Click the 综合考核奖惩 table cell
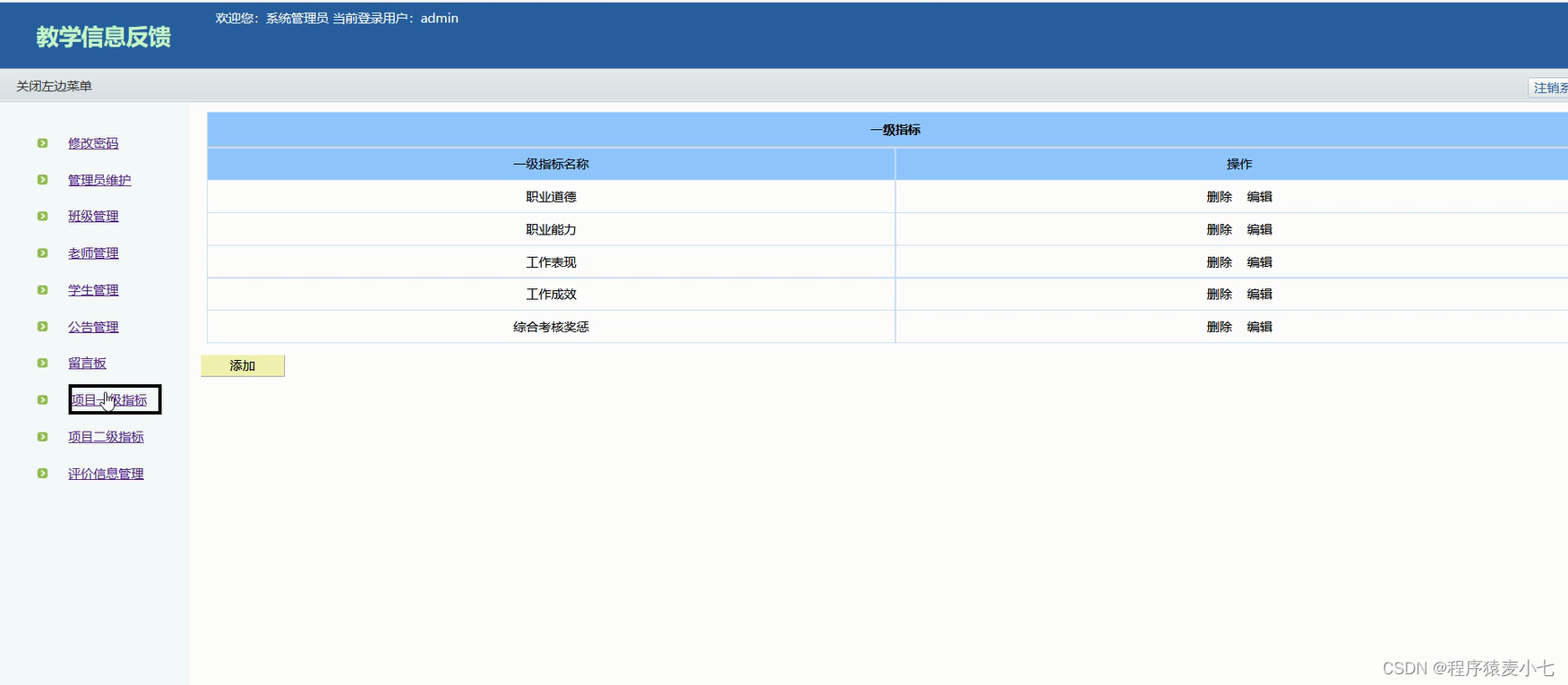Screen dimensions: 1568x685 tap(551, 327)
